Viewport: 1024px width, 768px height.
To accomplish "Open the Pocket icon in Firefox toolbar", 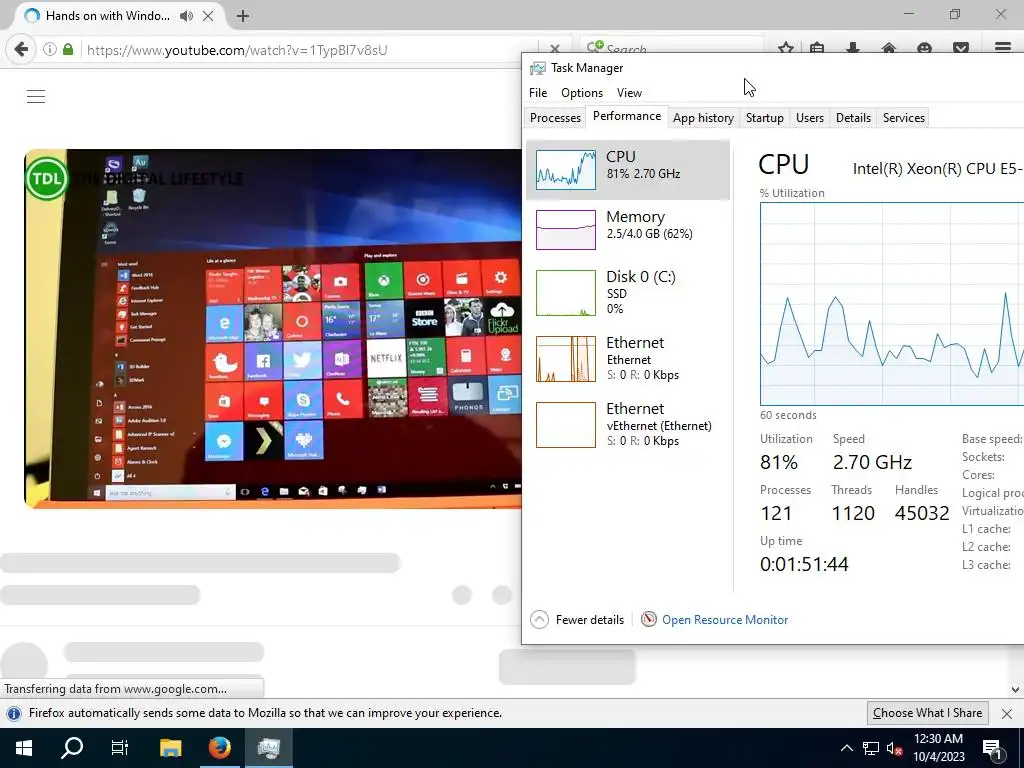I will tap(961, 48).
